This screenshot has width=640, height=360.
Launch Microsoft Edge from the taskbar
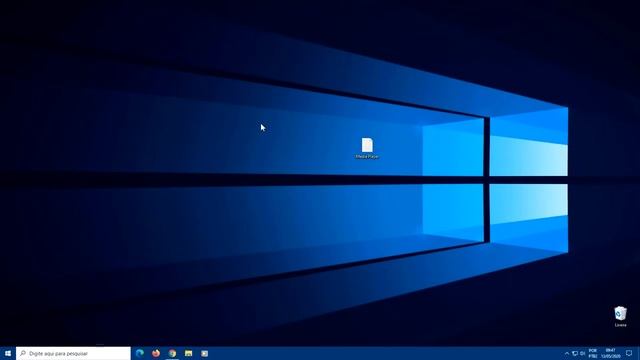[140, 353]
